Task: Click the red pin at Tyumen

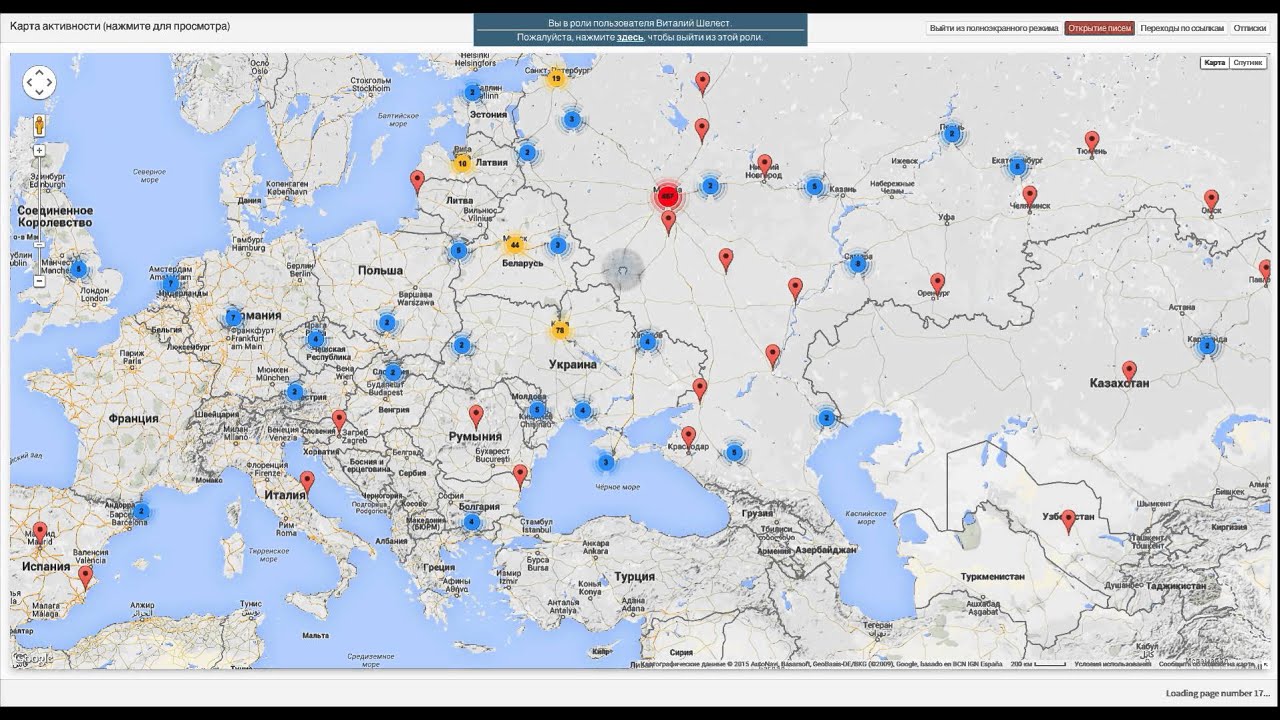Action: 1092,142
